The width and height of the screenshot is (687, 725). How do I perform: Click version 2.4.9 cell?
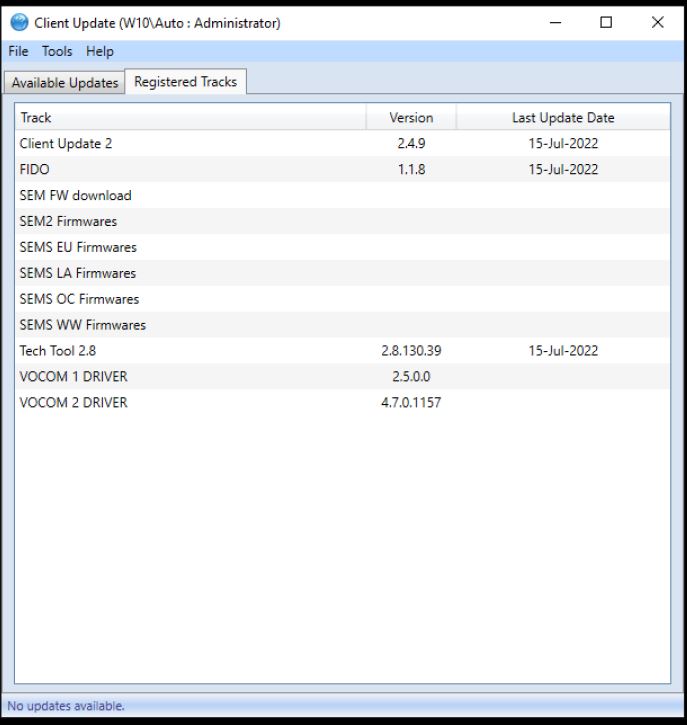411,143
